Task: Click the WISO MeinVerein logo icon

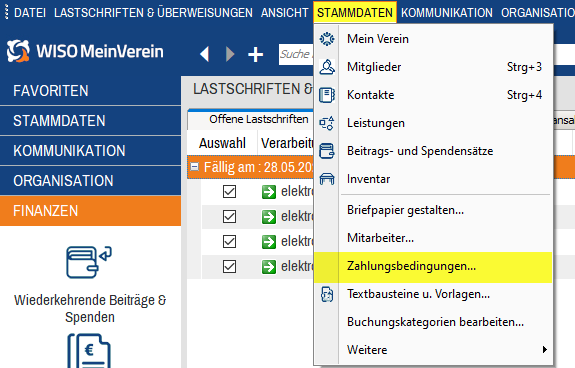Action: point(18,51)
